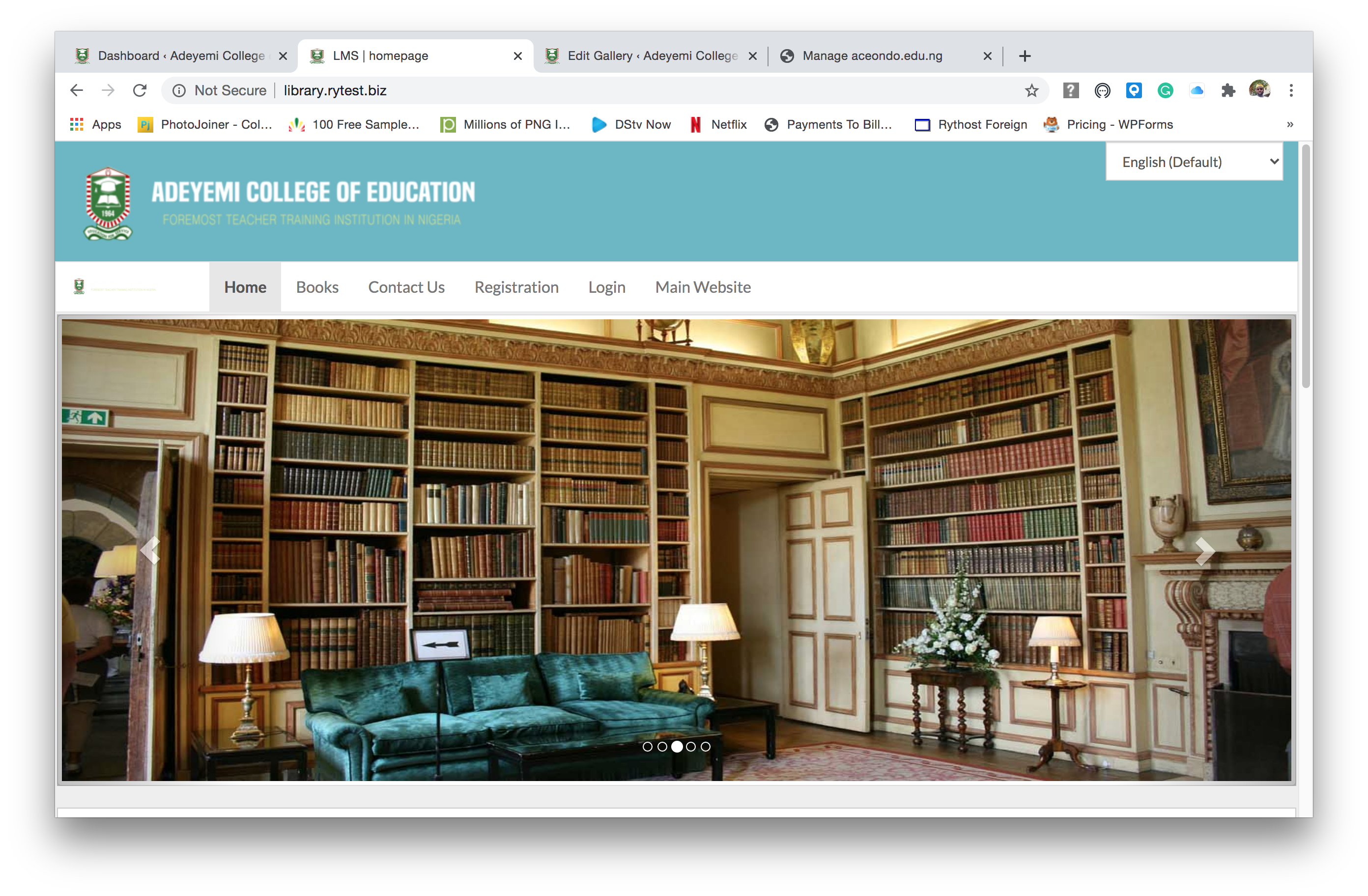Click the page's vertical scrollbar thumb

(1305, 267)
